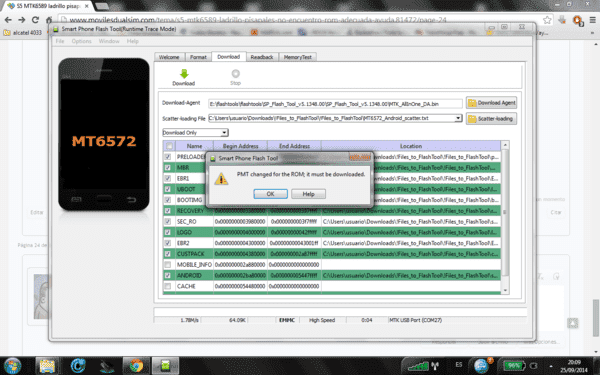
Task: Click the browser Forward arrow
Action: tap(22, 20)
